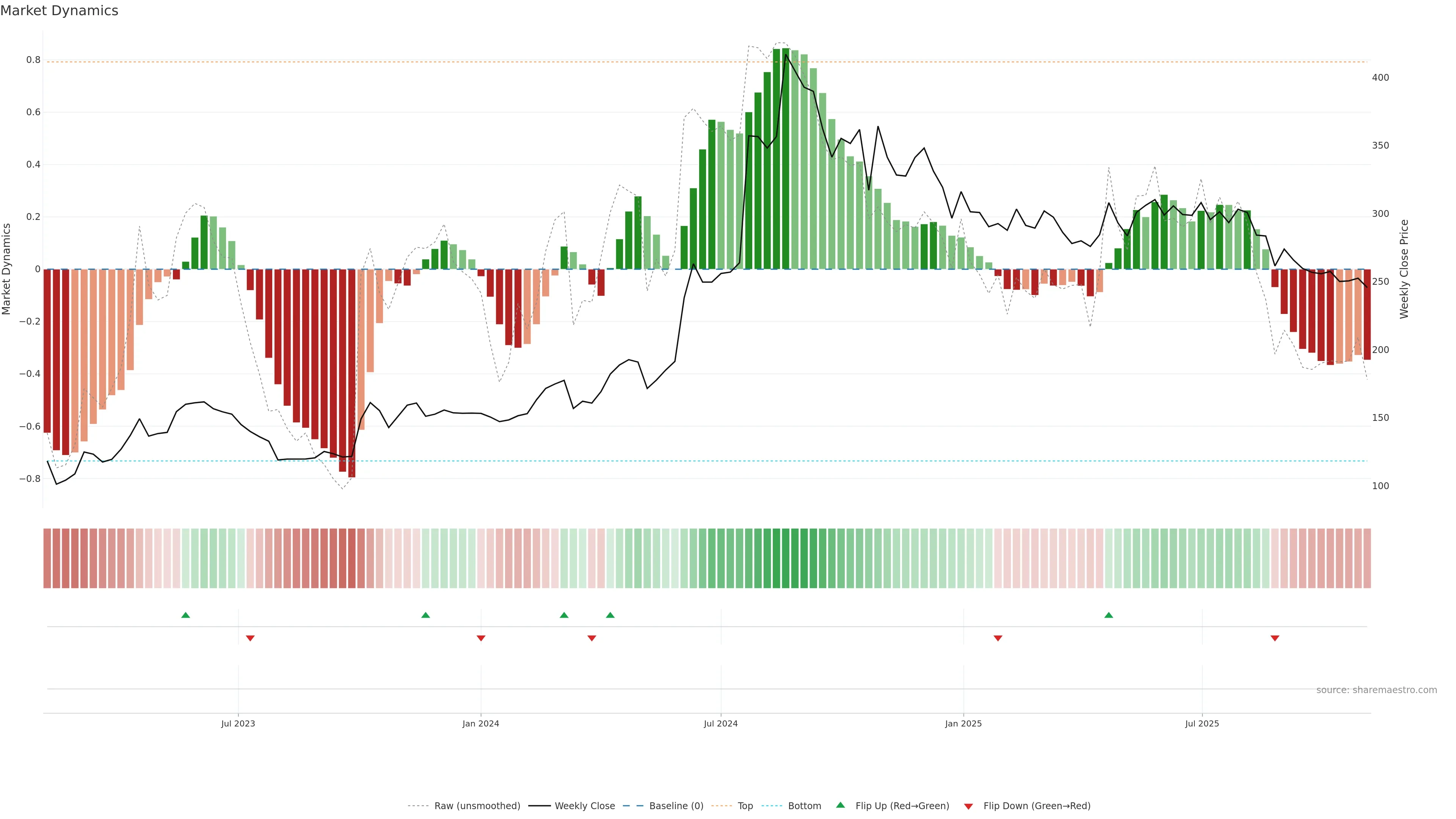Click the 0.8 tick on the left axis
This screenshot has width=1456, height=819.
[x=33, y=60]
